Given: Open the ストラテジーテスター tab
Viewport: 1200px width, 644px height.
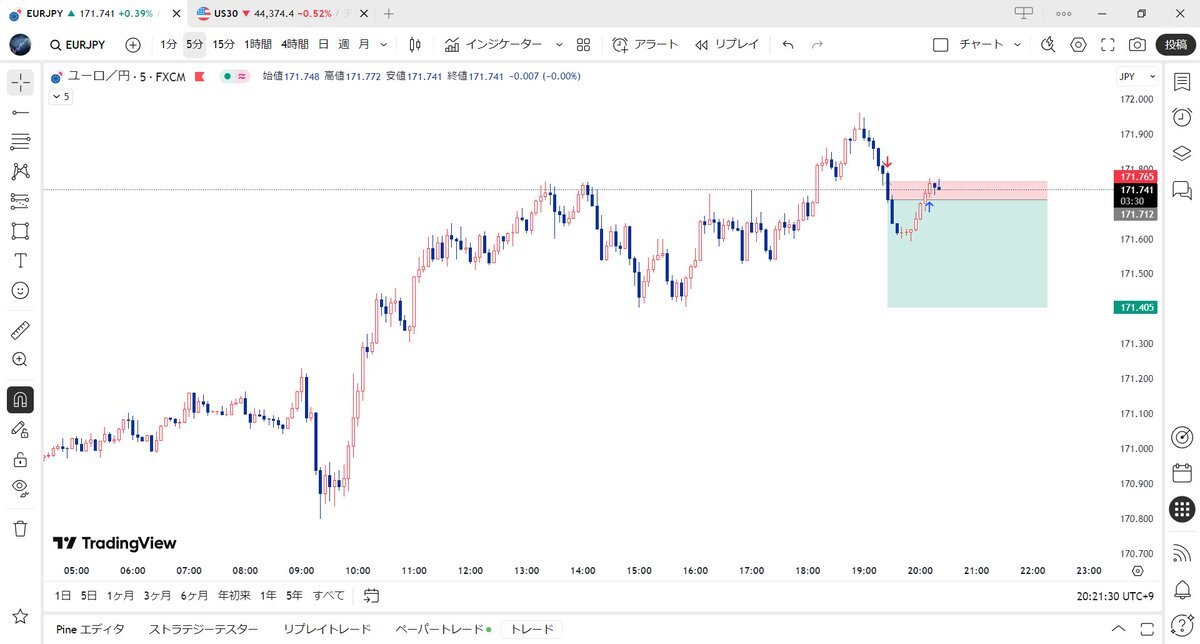Looking at the screenshot, I should pos(203,629).
